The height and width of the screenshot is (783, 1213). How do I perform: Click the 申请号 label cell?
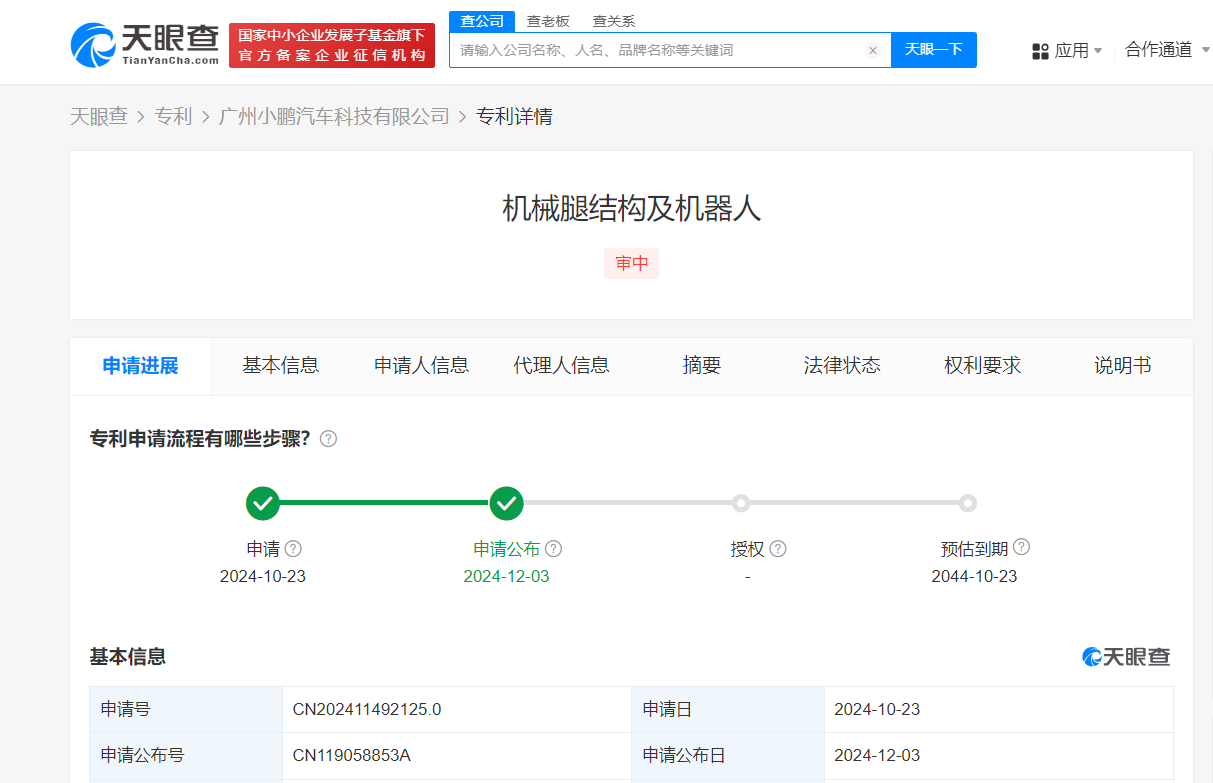186,709
